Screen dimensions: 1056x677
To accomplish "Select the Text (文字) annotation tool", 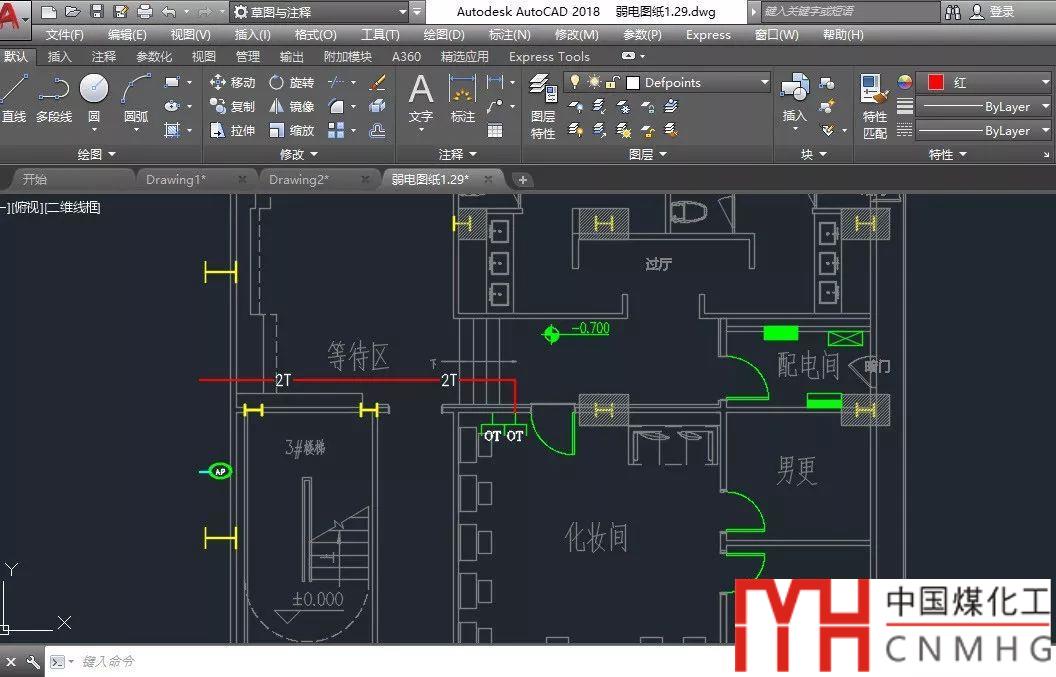I will tap(421, 100).
